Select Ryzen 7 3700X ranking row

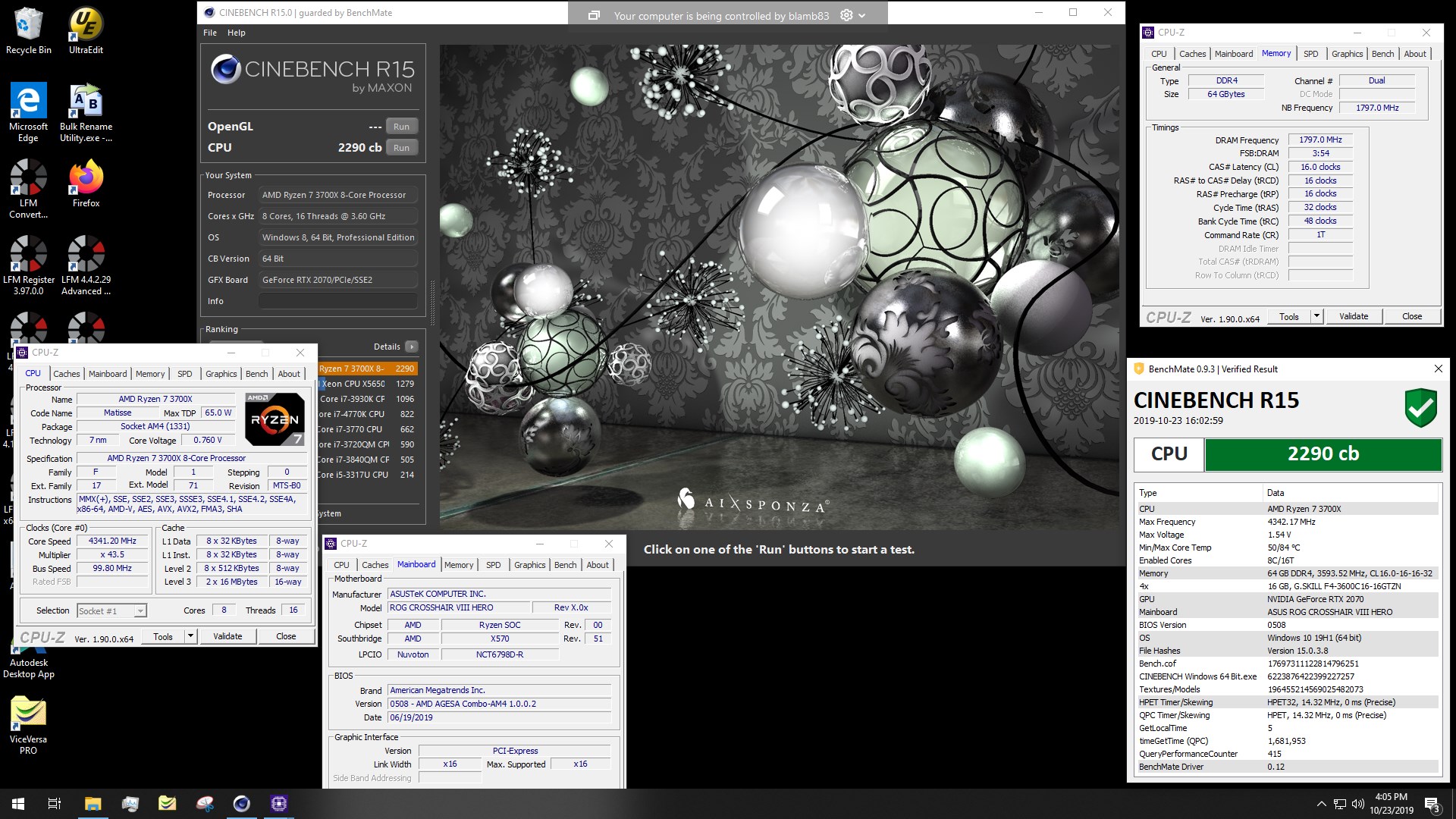pyautogui.click(x=367, y=369)
